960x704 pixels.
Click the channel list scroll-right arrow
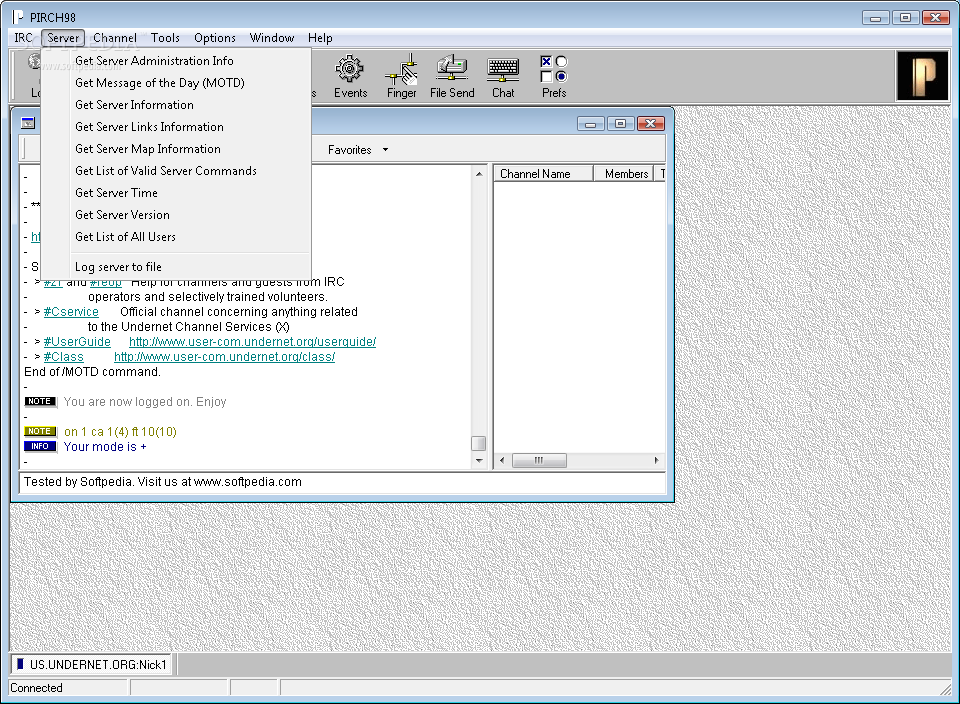click(x=656, y=460)
